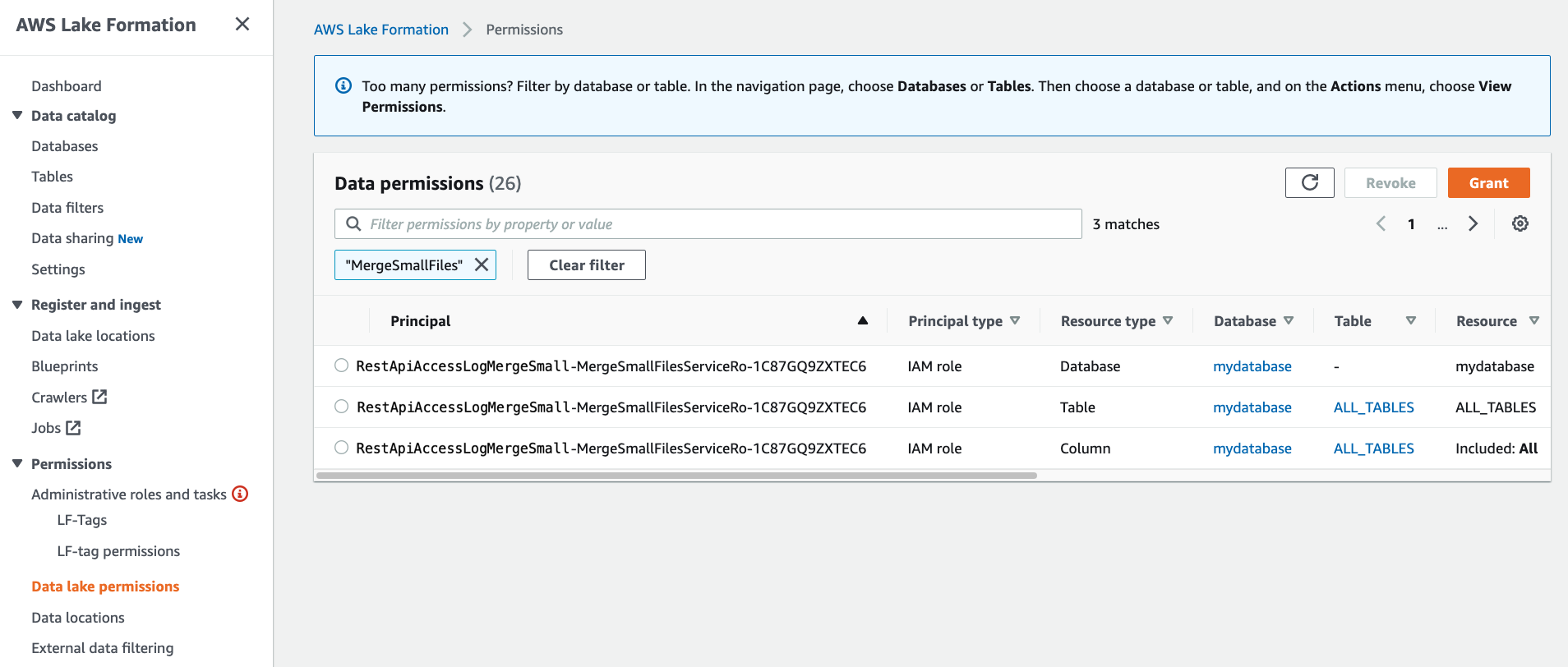Open ALL_TABLES link in Table row
This screenshot has width=1568, height=667.
click(x=1374, y=407)
